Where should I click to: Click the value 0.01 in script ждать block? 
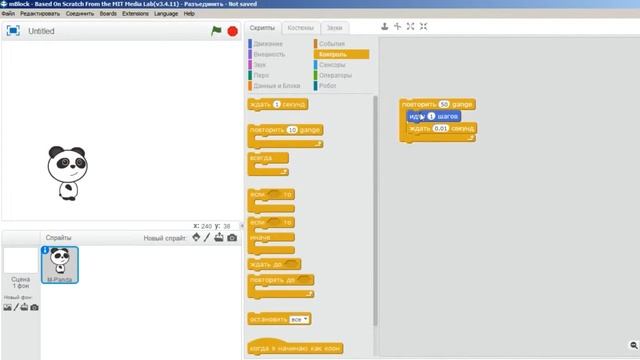440,129
